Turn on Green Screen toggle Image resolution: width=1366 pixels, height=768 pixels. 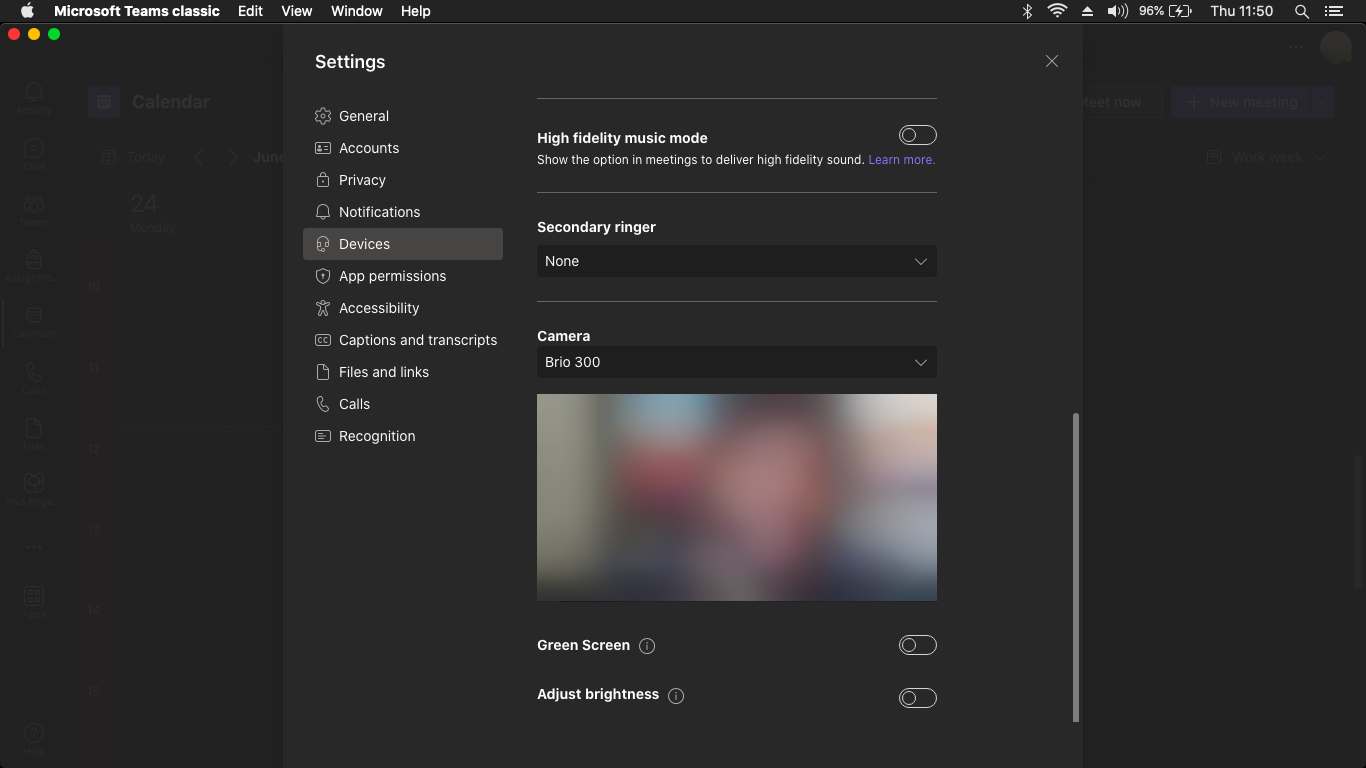tap(917, 645)
